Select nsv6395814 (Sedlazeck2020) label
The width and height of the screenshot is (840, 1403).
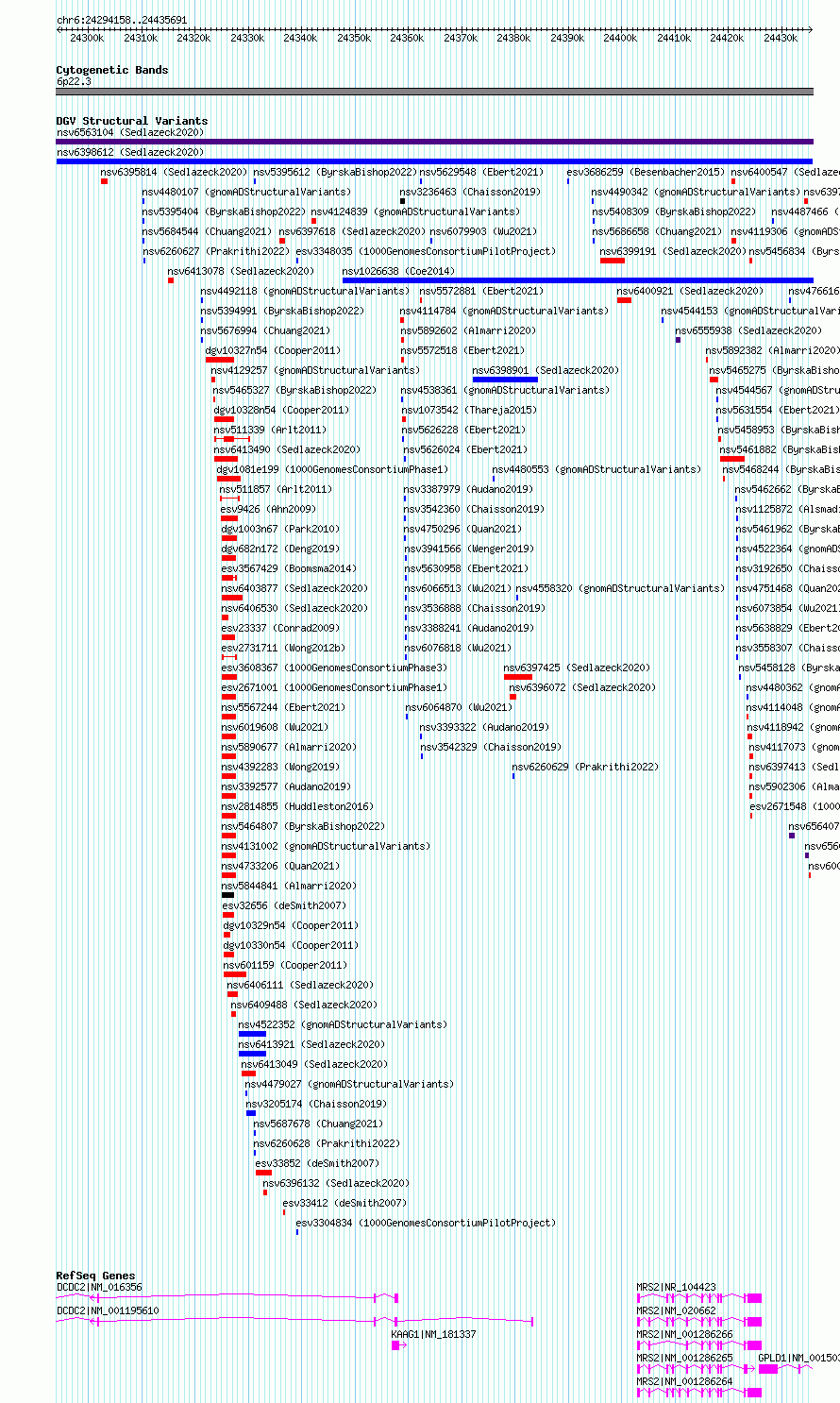click(x=175, y=172)
